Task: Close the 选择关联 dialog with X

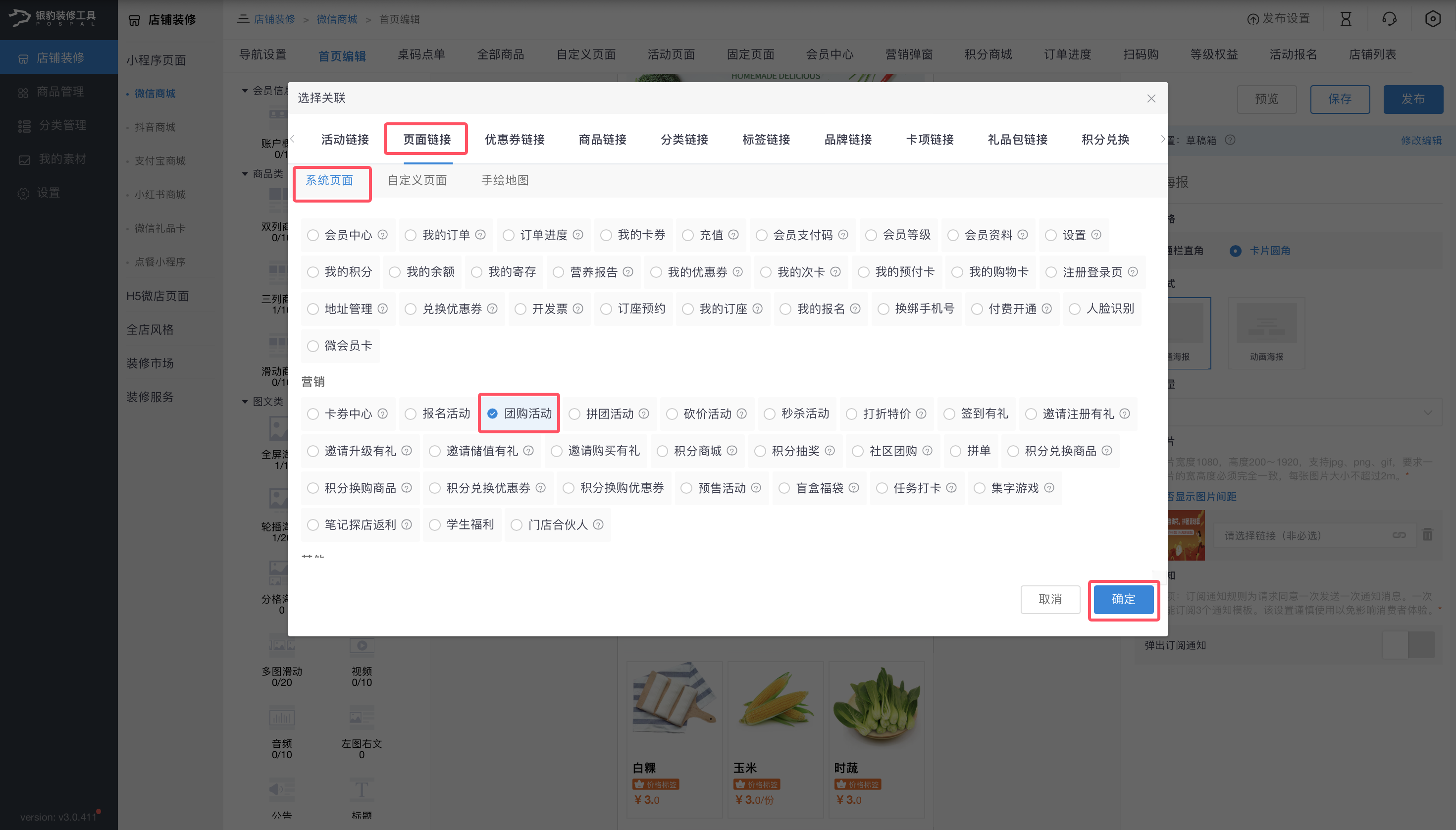Action: coord(1151,98)
